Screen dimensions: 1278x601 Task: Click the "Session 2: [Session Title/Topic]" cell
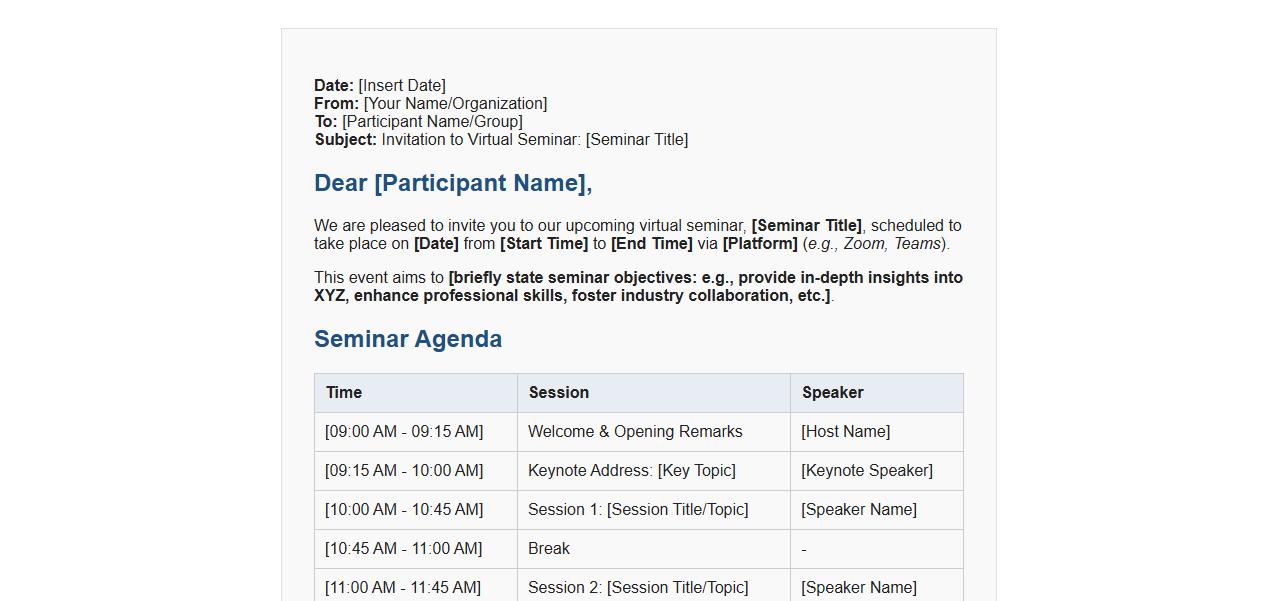click(x=638, y=588)
